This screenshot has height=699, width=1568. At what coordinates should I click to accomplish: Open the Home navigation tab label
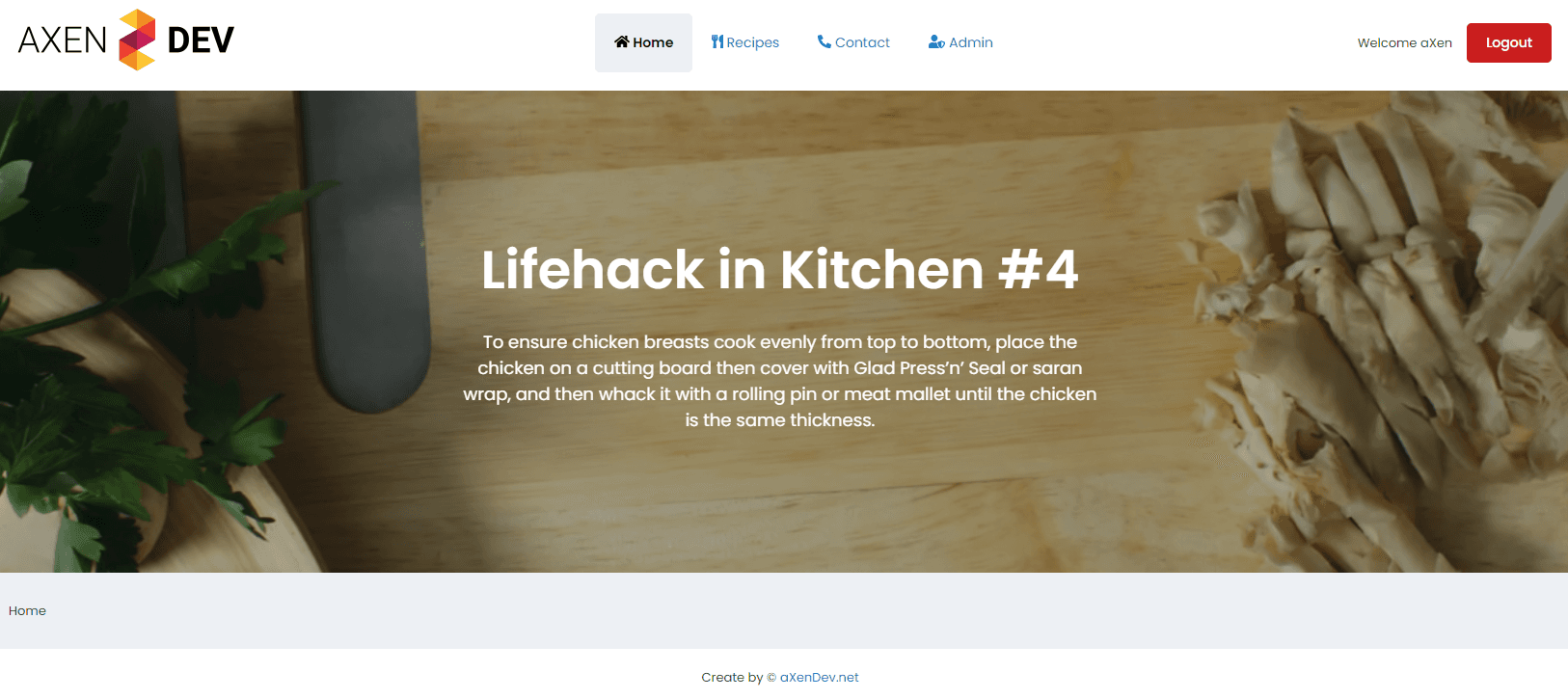coord(653,42)
